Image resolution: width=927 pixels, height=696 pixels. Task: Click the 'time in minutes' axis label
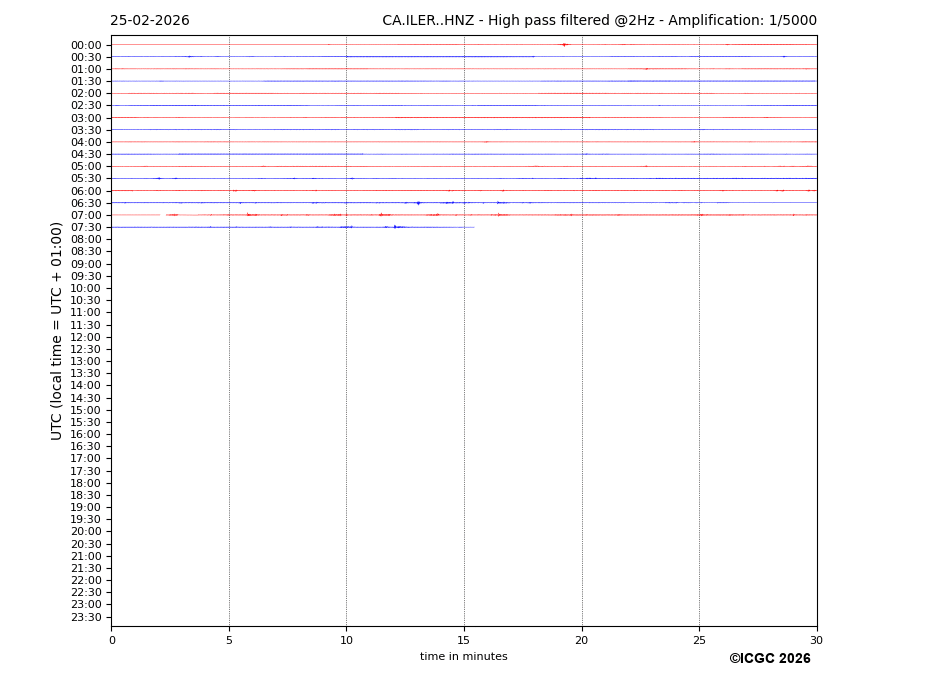point(463,657)
